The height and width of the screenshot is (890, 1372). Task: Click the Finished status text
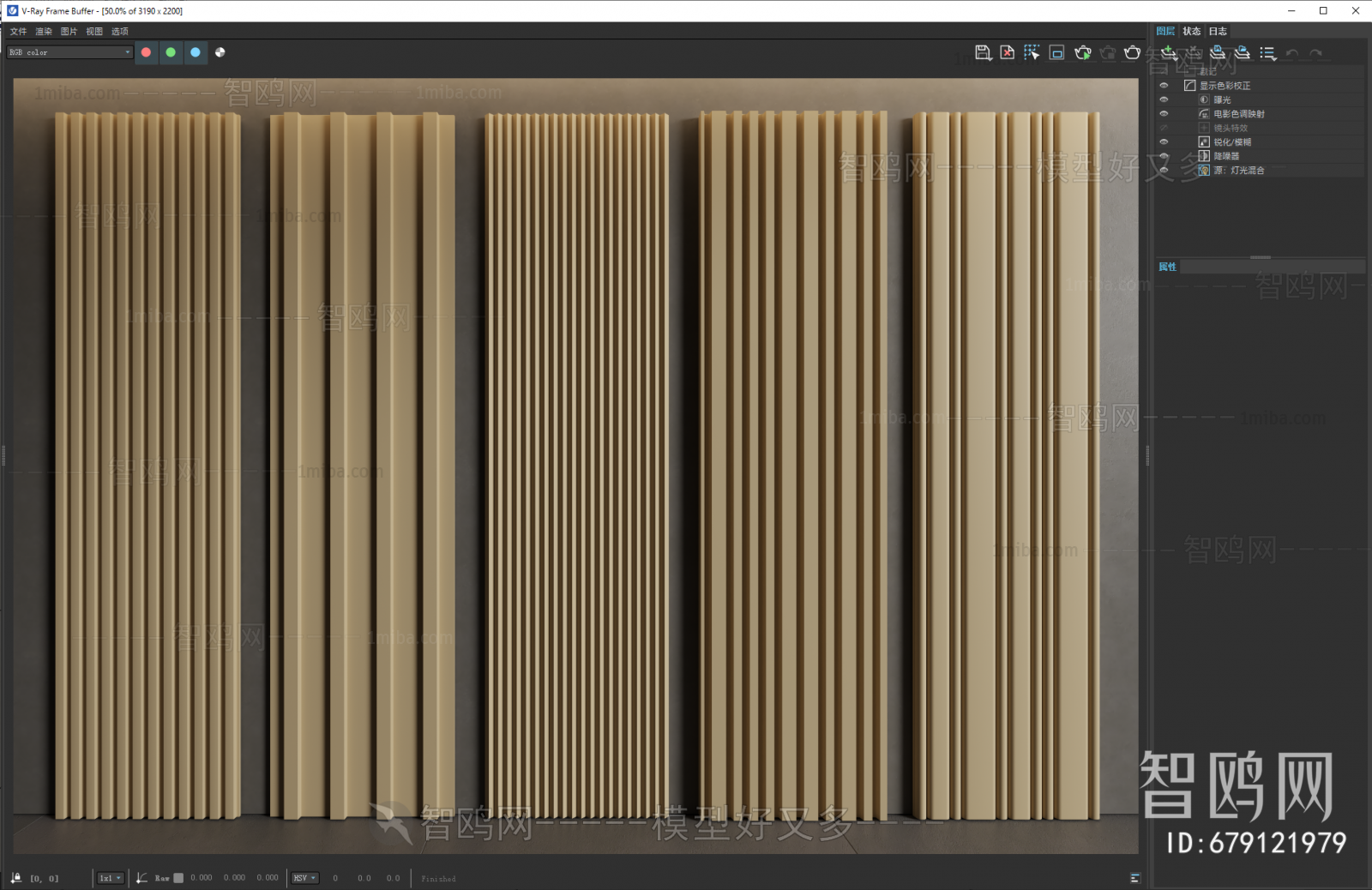pyautogui.click(x=438, y=879)
